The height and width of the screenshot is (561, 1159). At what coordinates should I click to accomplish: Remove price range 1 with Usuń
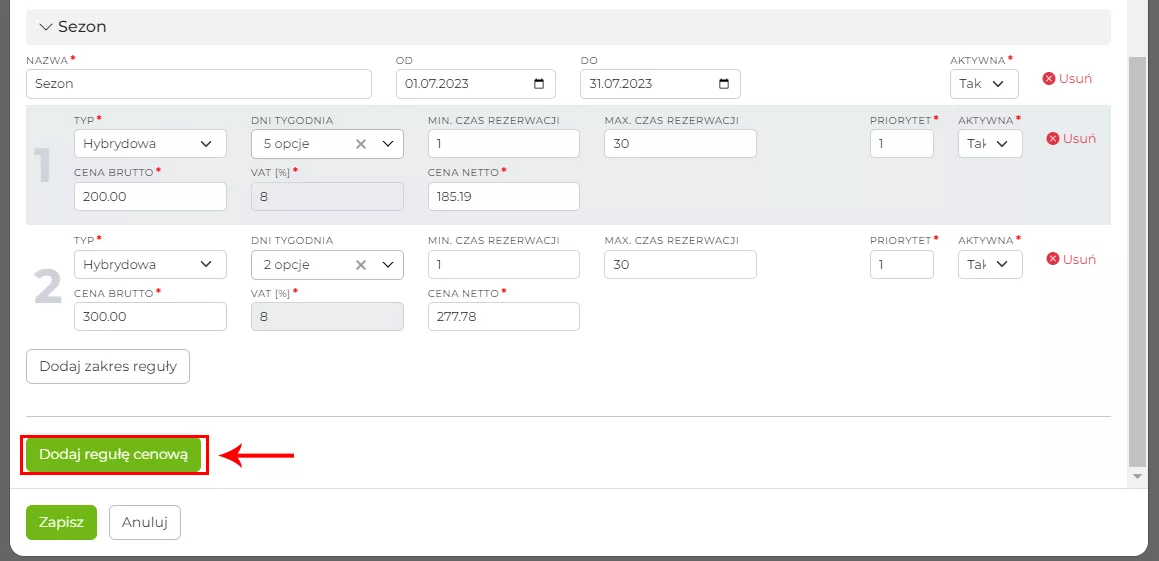point(1071,139)
